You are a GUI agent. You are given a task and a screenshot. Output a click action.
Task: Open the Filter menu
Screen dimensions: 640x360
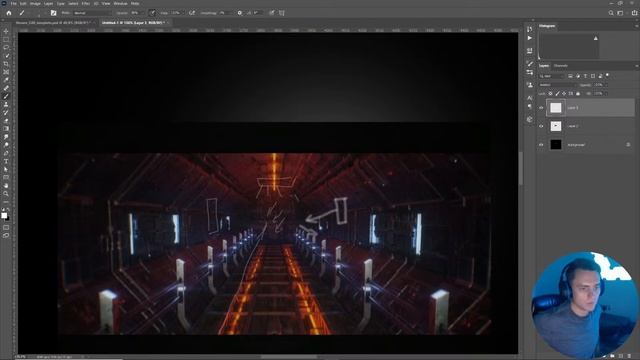[x=86, y=3]
